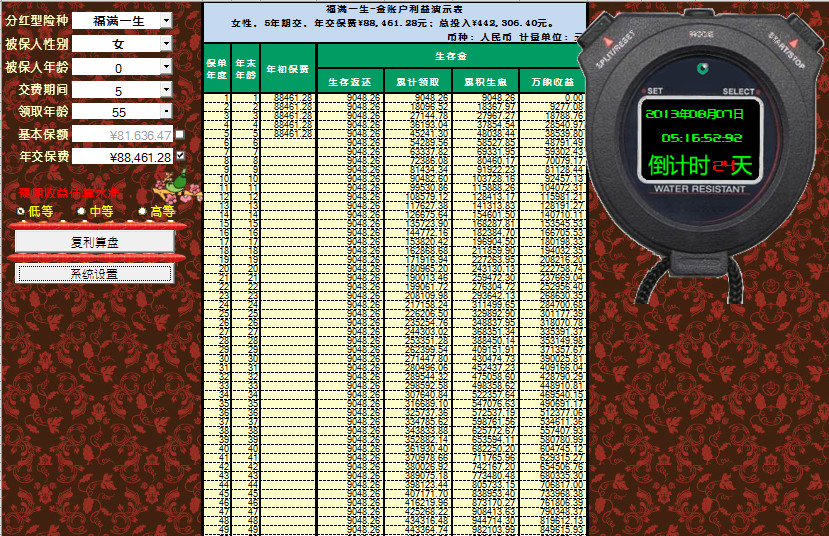
Task: Click the 生存返还 column header
Action: tap(349, 82)
